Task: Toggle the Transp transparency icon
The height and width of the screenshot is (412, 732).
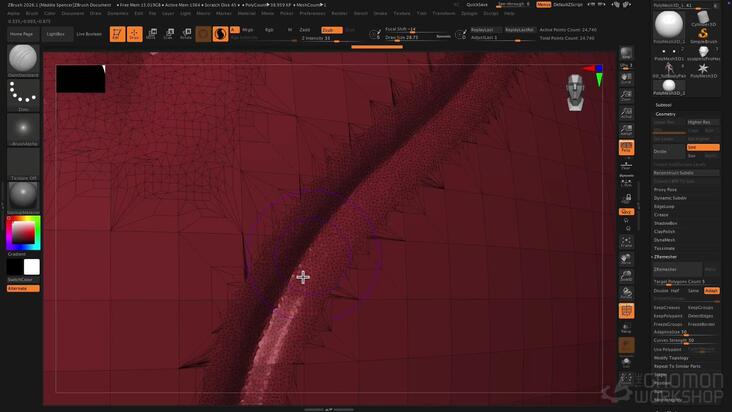Action: coord(626,328)
